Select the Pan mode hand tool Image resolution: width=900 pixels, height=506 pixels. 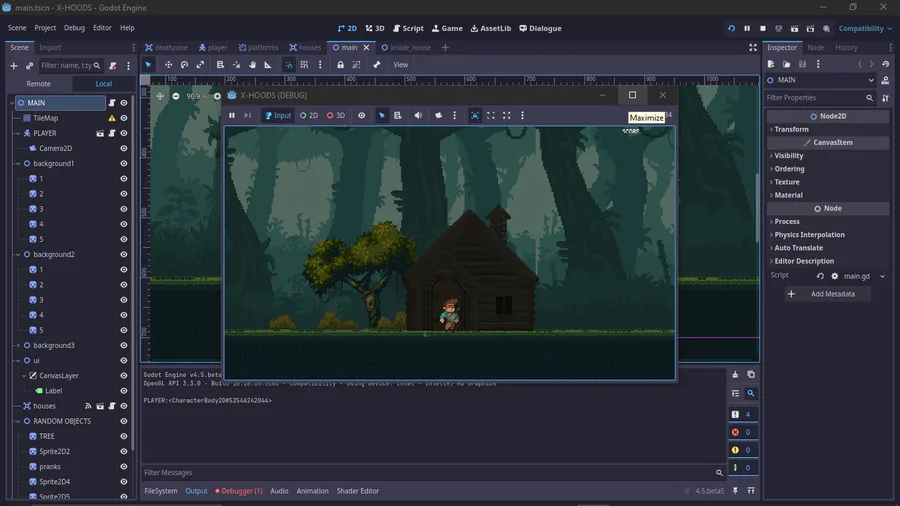pos(252,65)
